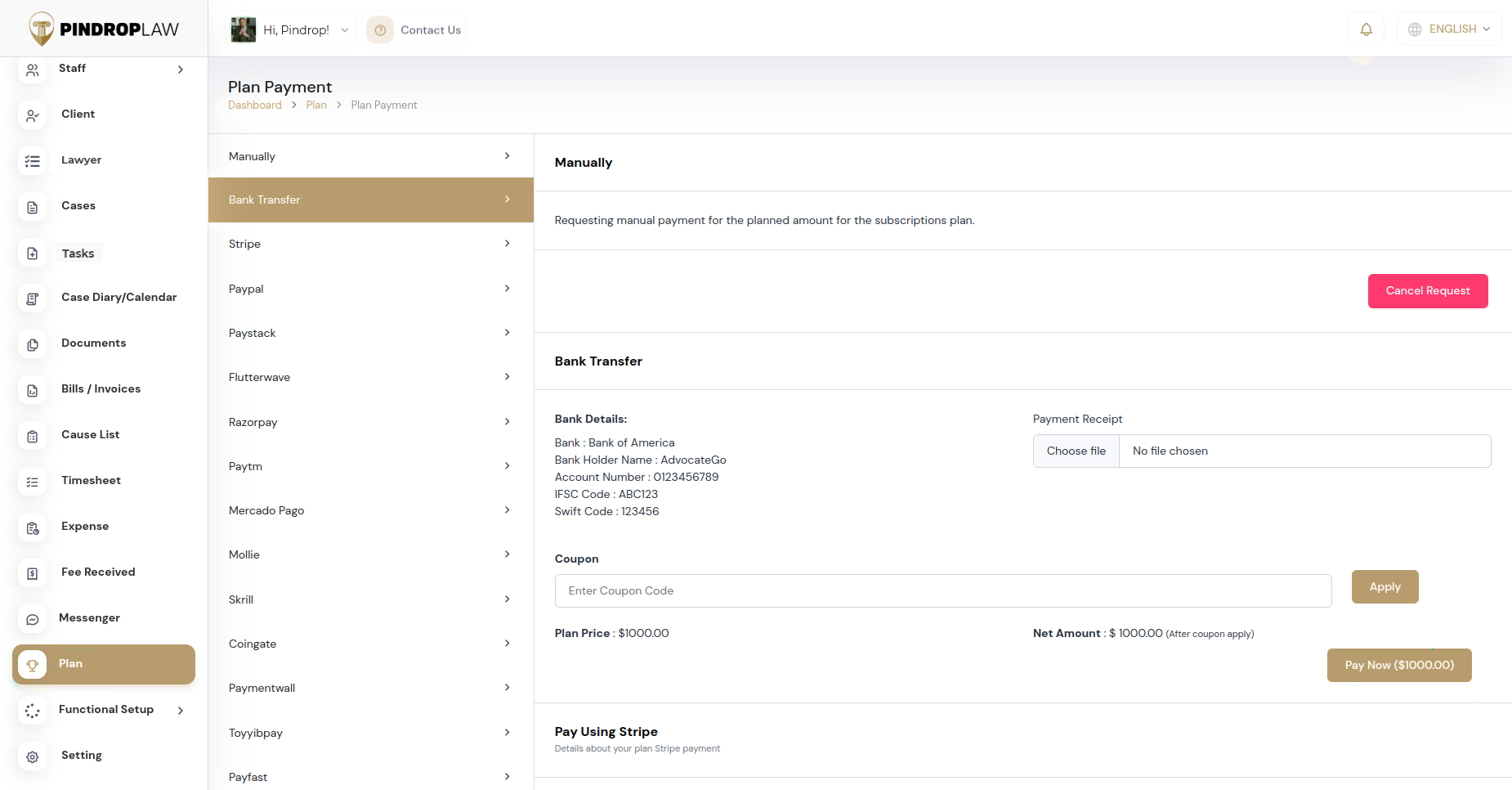Select the Paymentwall payment tab
The height and width of the screenshot is (790, 1512).
[x=371, y=688]
